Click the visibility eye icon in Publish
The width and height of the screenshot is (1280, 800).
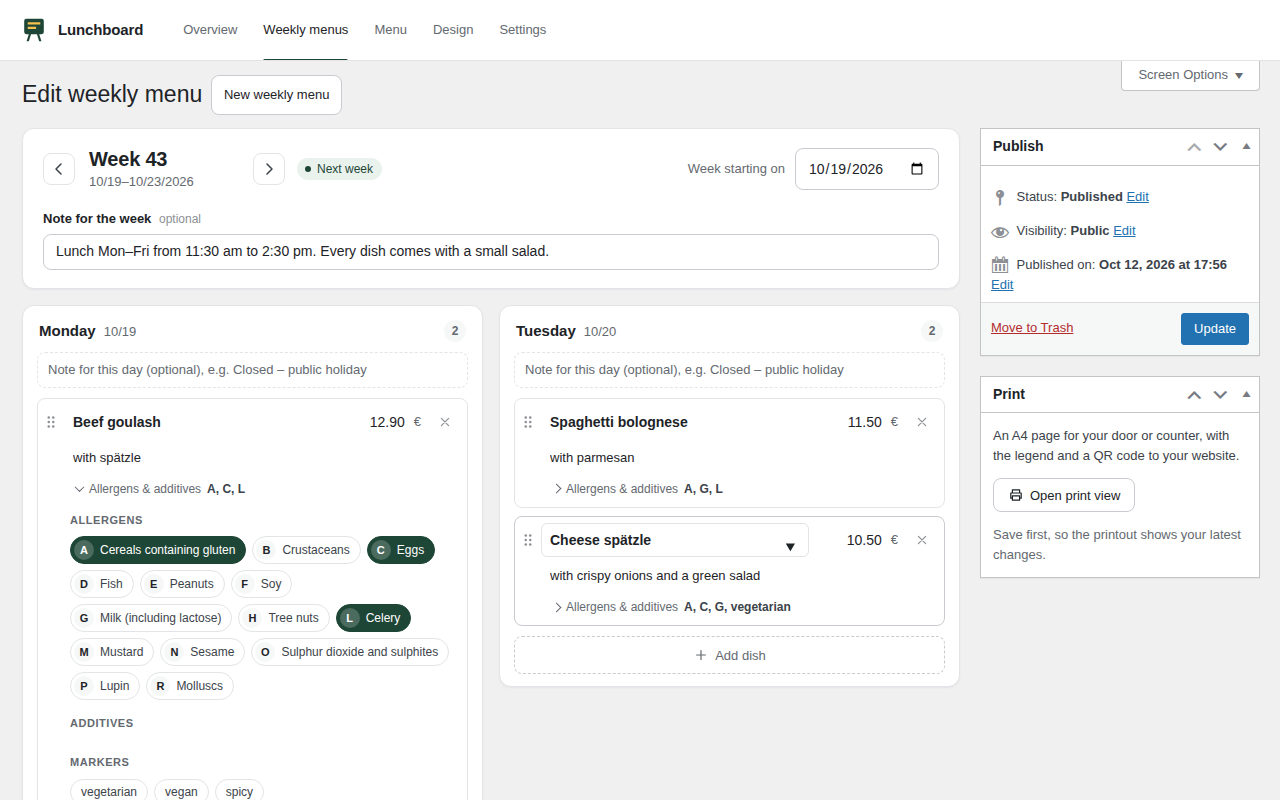coord(1000,231)
